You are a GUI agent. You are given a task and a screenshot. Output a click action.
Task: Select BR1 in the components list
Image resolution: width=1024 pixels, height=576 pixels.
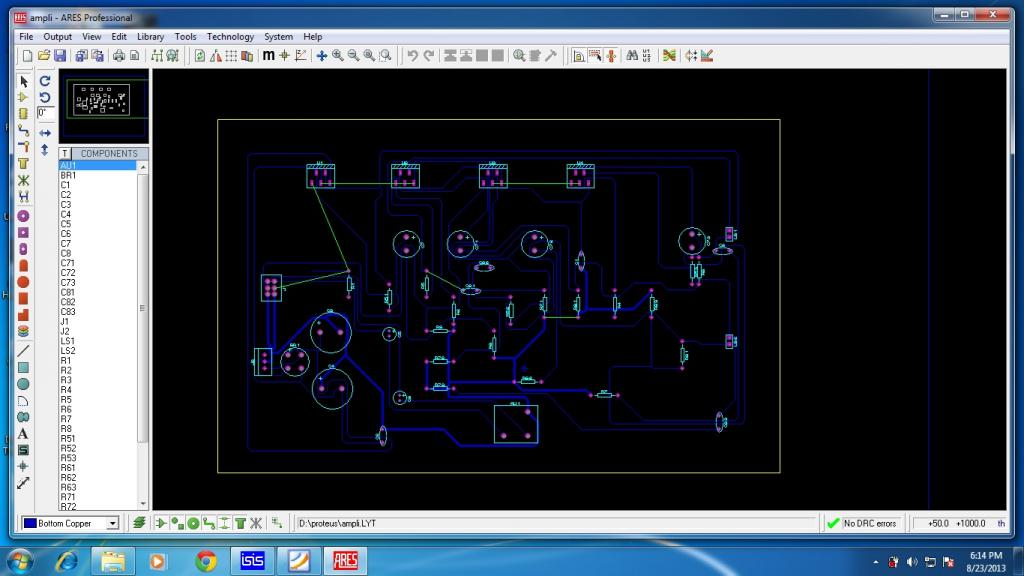click(x=98, y=175)
